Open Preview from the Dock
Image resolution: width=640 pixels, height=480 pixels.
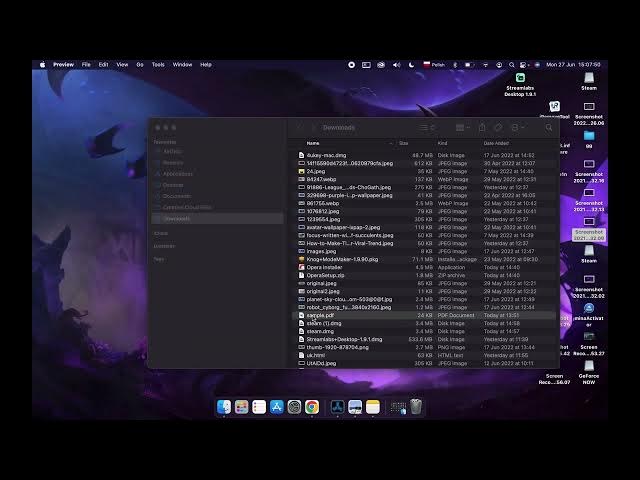coord(355,407)
